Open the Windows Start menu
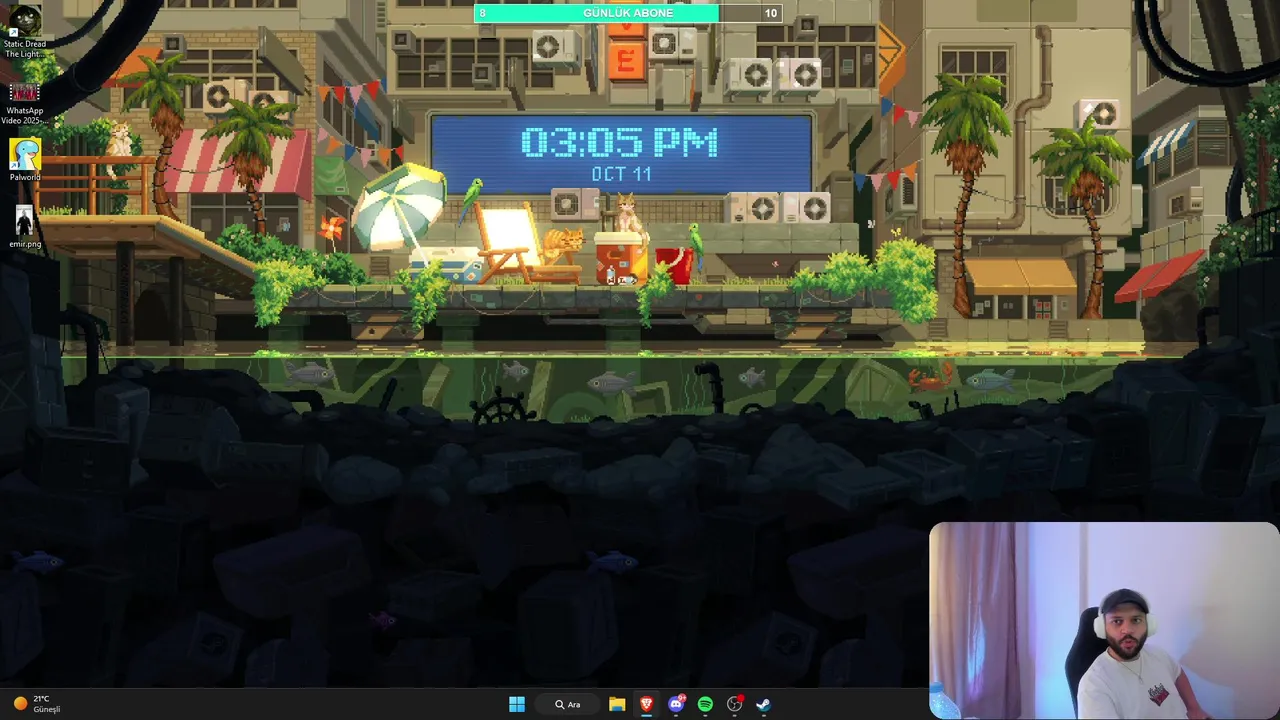1280x720 pixels. click(x=517, y=704)
